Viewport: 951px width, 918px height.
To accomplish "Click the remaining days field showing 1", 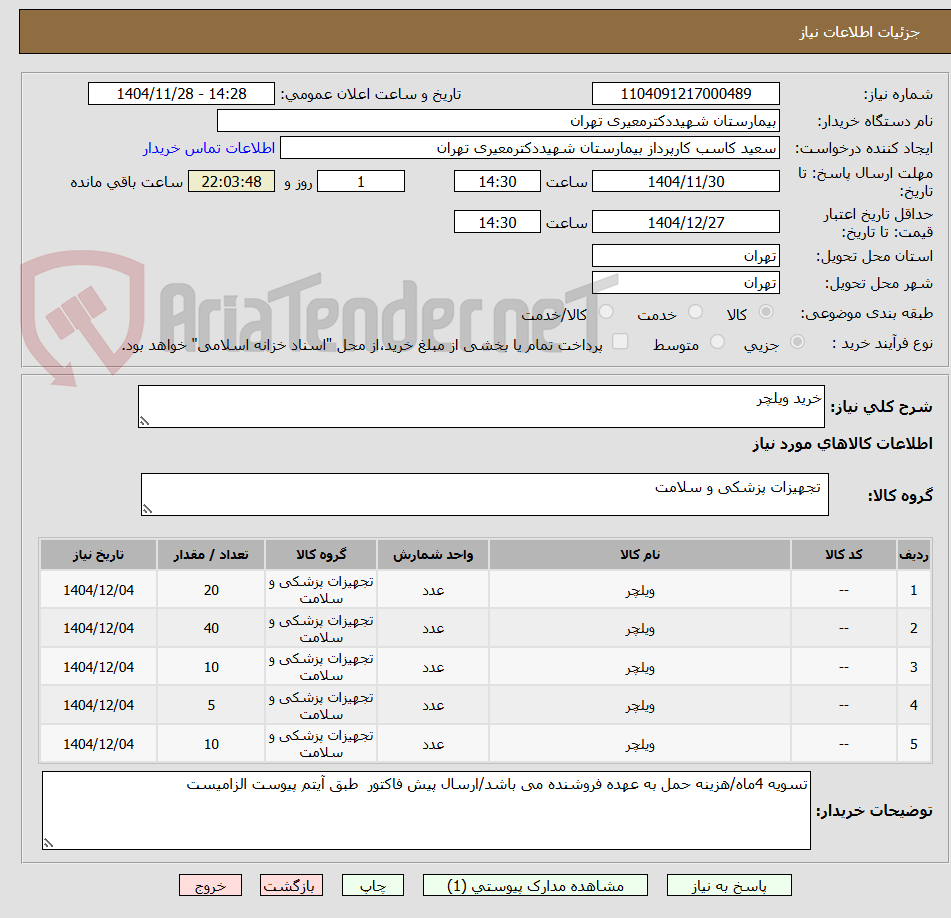I will click(361, 181).
